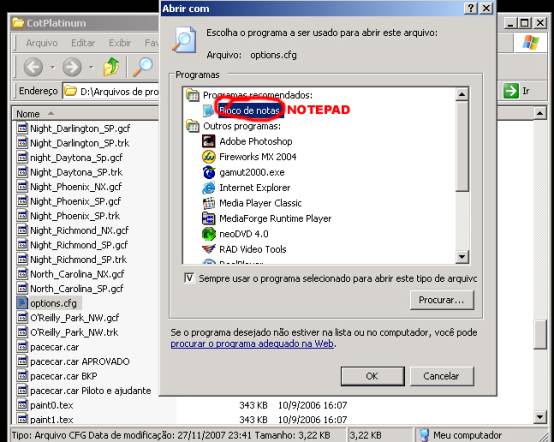Choose Fireworks MX 2004 icon
Screen dimensions: 554x442
tap(208, 157)
